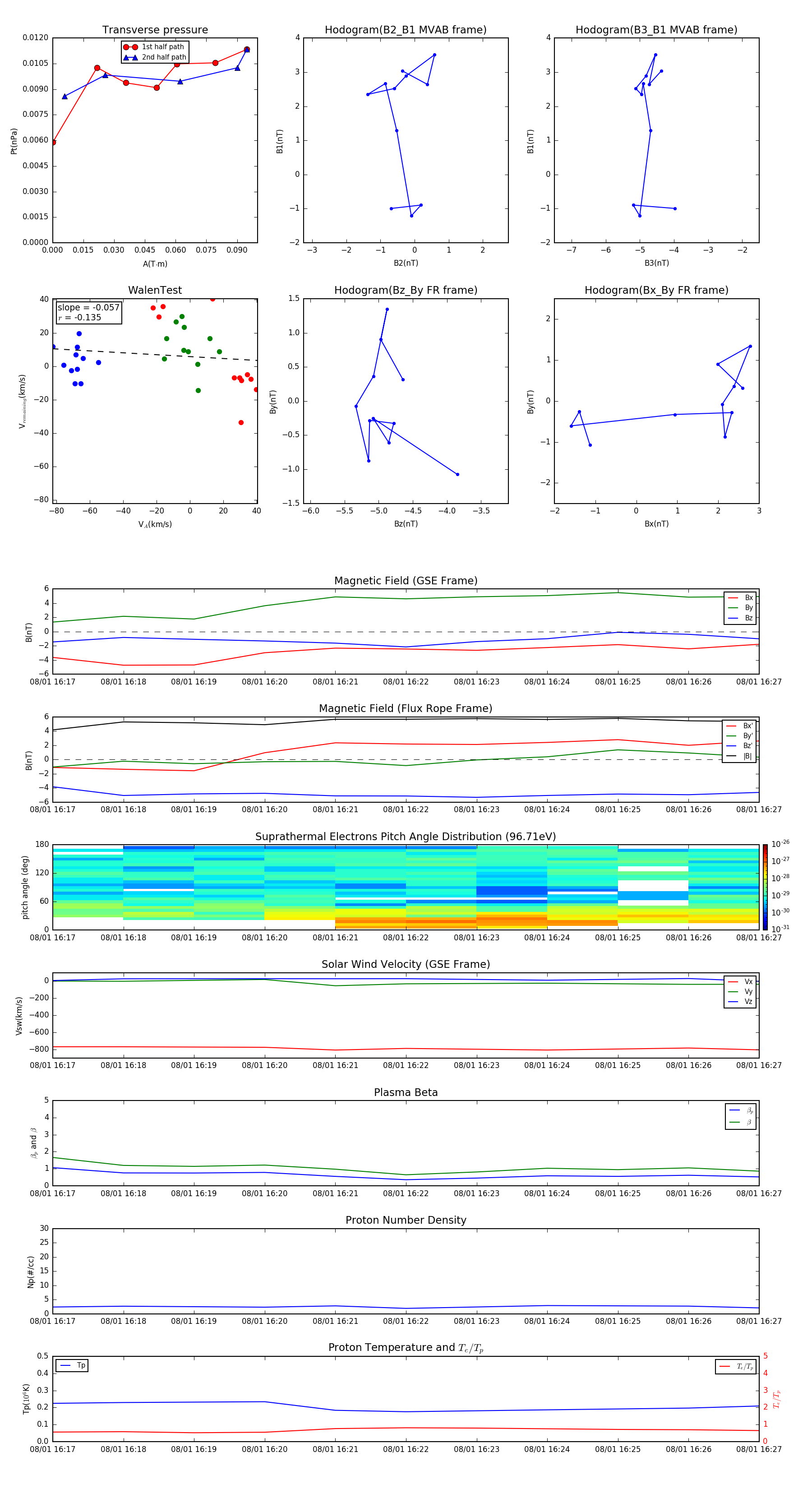Click the 'Transverse pressure' plot title
The width and height of the screenshot is (812, 1489).
(x=155, y=30)
